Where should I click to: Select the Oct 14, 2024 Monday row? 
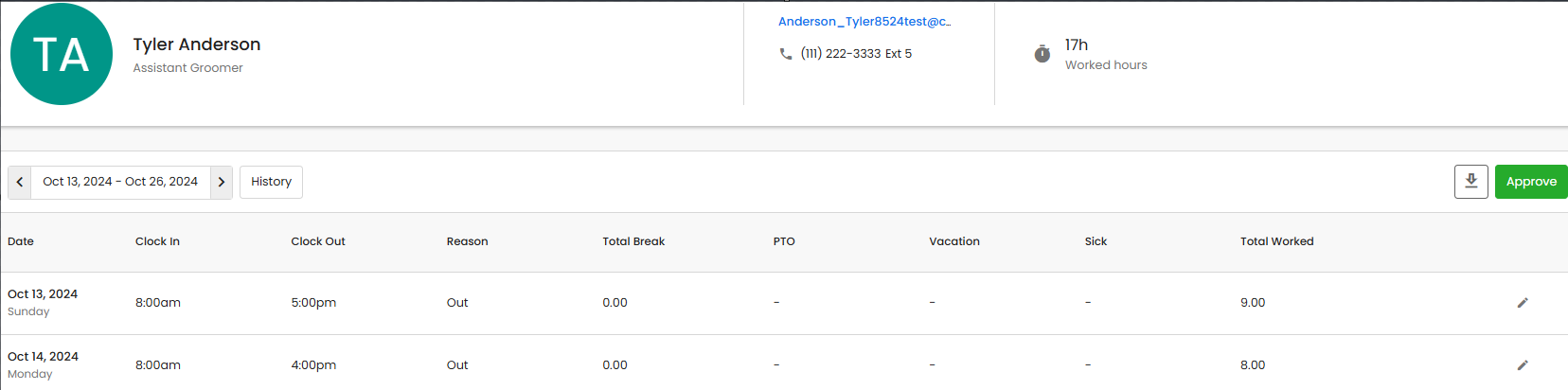(43, 365)
